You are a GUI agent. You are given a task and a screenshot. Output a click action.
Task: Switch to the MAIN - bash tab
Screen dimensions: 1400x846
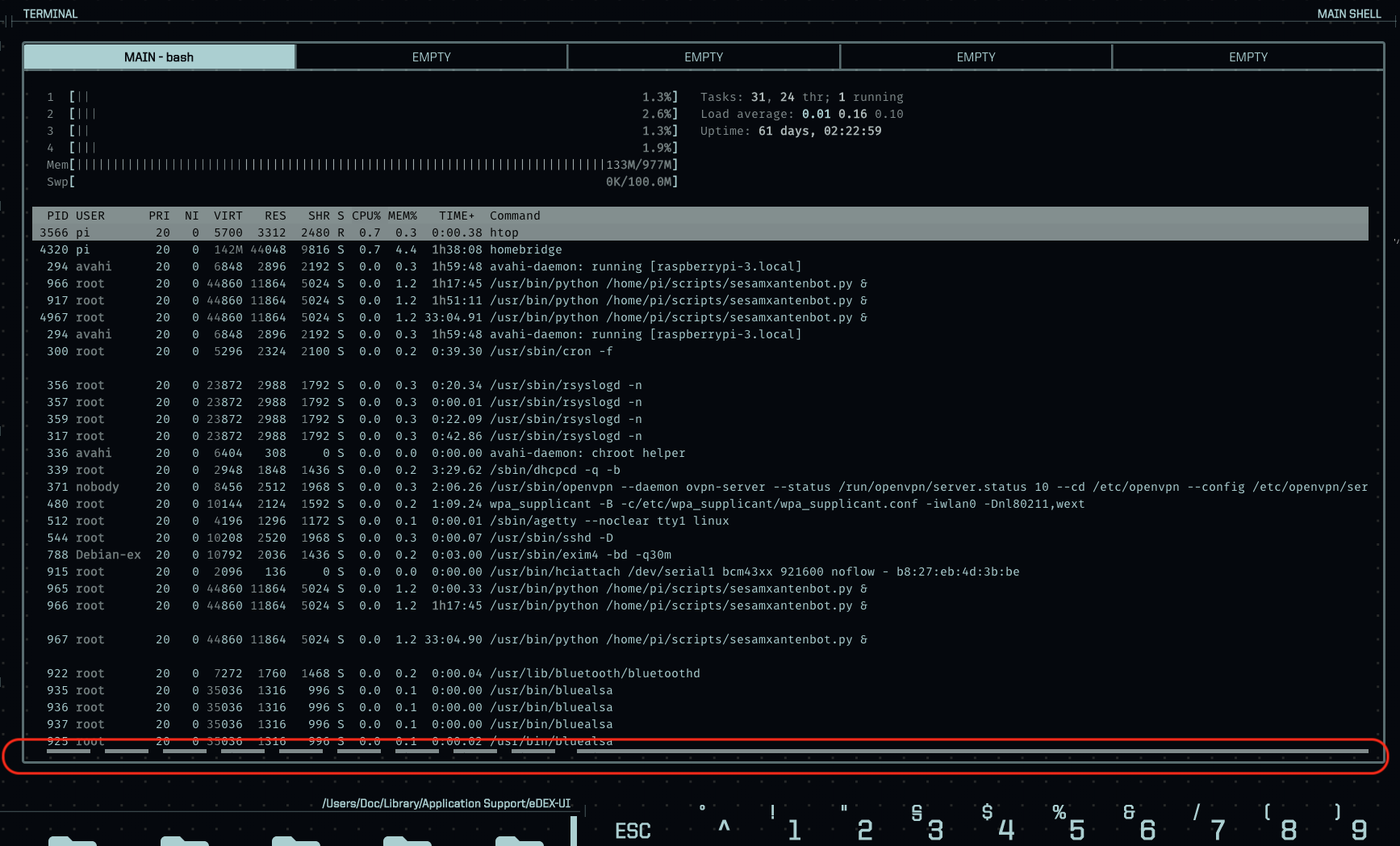(x=159, y=57)
